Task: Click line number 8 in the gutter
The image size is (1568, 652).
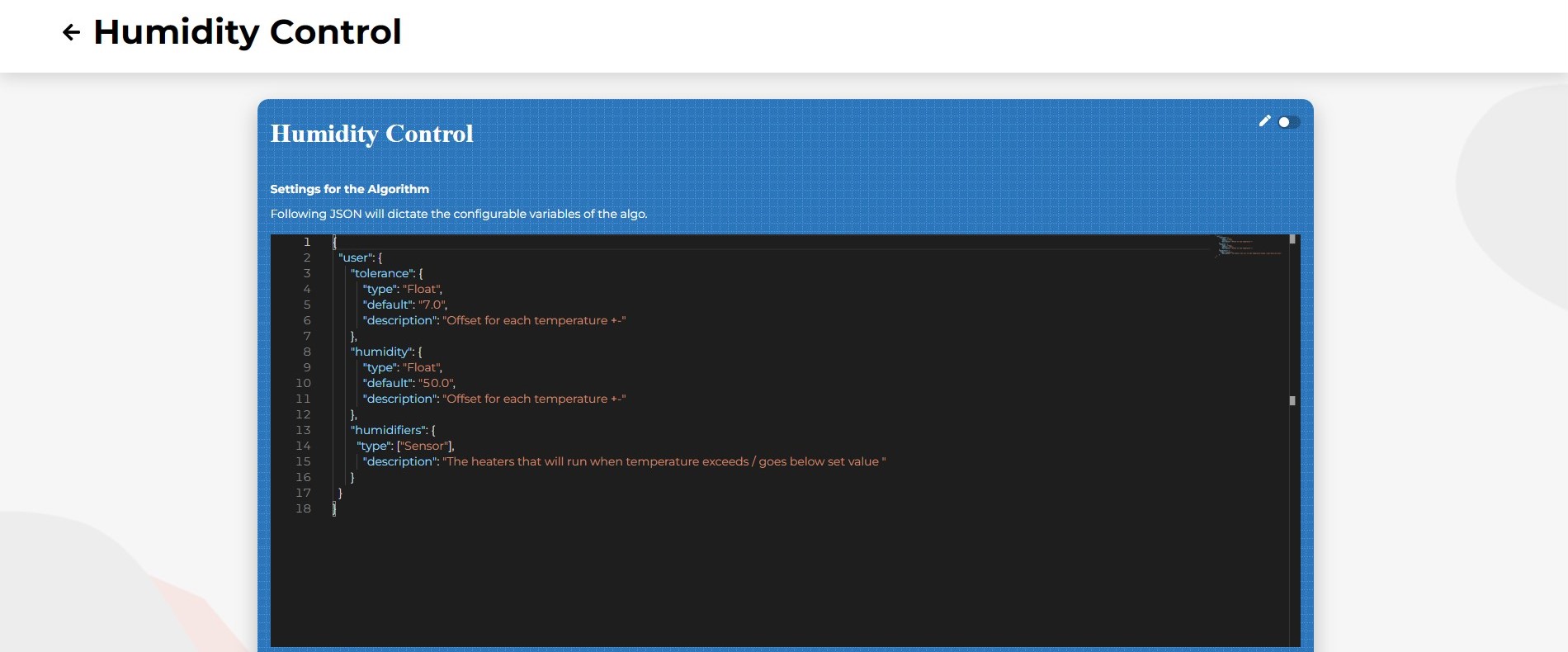Action: point(306,352)
